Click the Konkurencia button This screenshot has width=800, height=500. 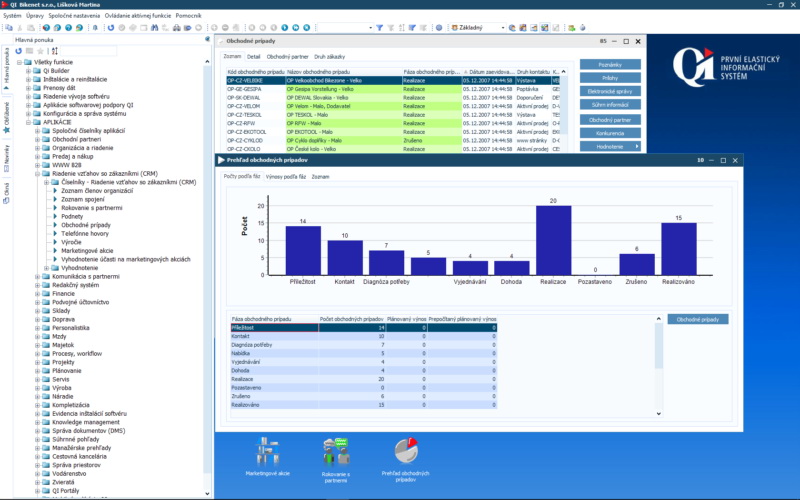[x=610, y=133]
